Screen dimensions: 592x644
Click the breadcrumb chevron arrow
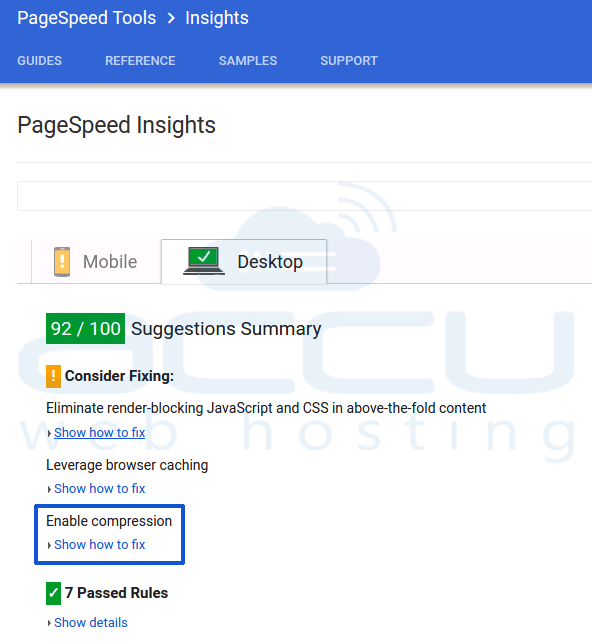coord(171,18)
